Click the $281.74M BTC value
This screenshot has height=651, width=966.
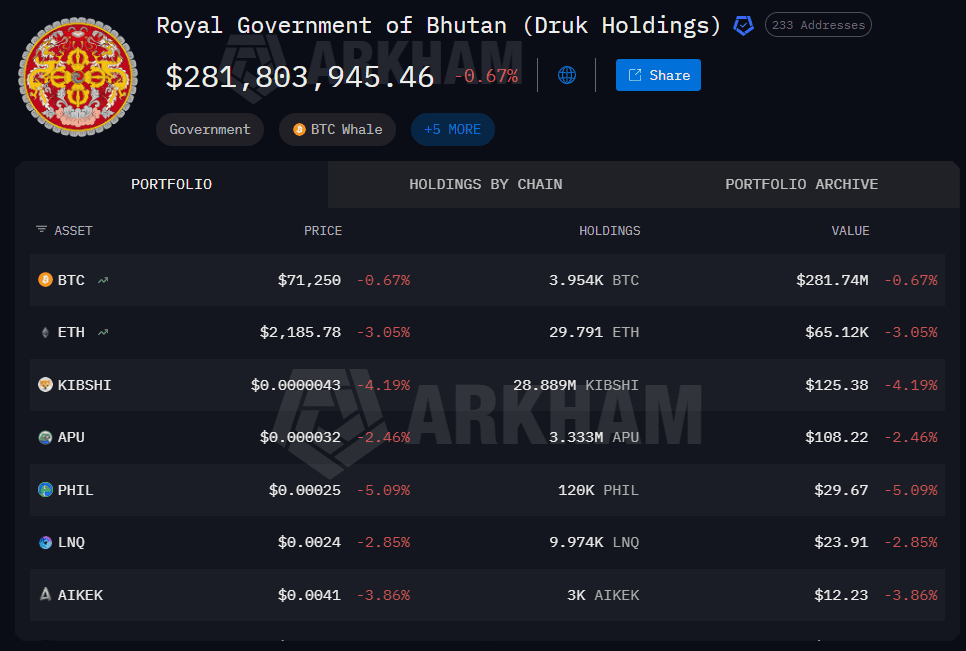click(832, 280)
